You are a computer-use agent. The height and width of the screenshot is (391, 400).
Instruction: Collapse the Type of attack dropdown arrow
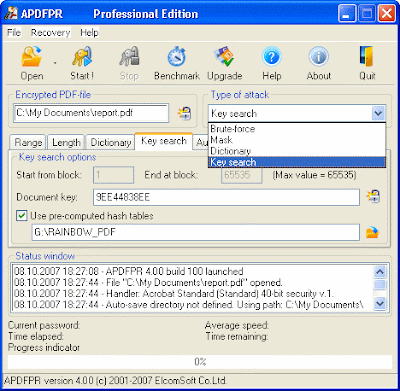[x=378, y=114]
